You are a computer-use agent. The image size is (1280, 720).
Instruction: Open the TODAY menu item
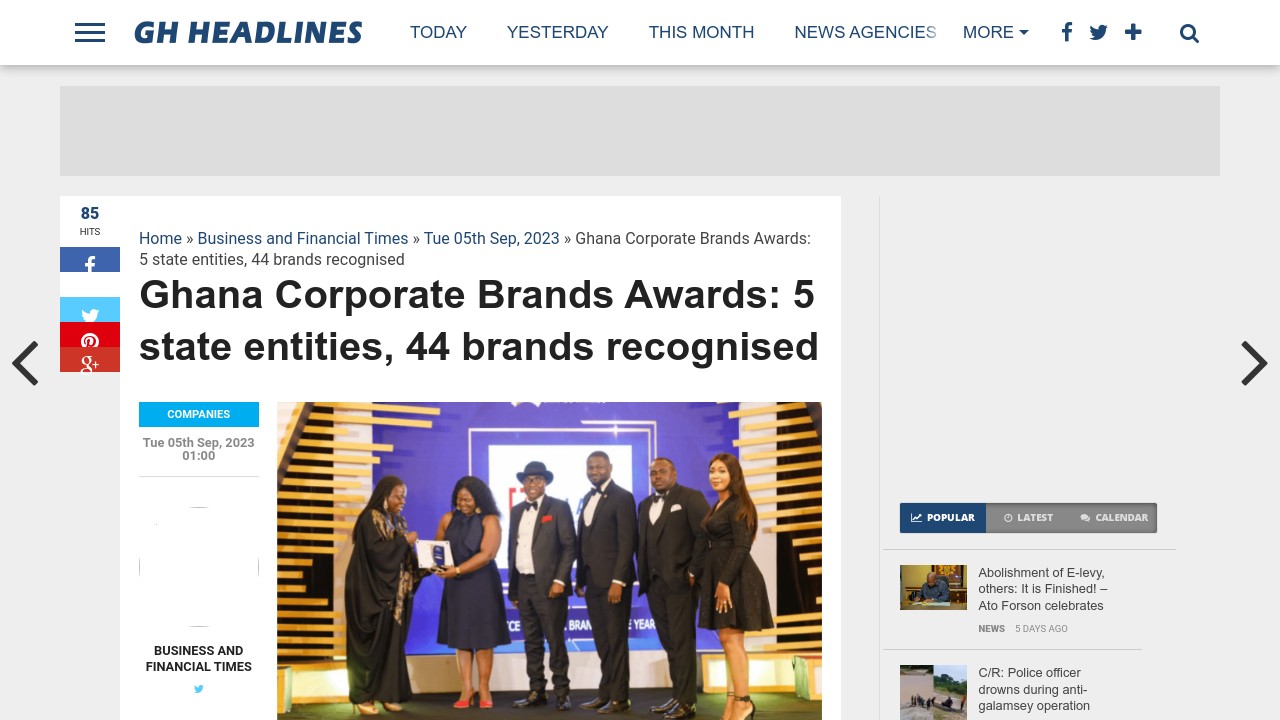(x=438, y=32)
